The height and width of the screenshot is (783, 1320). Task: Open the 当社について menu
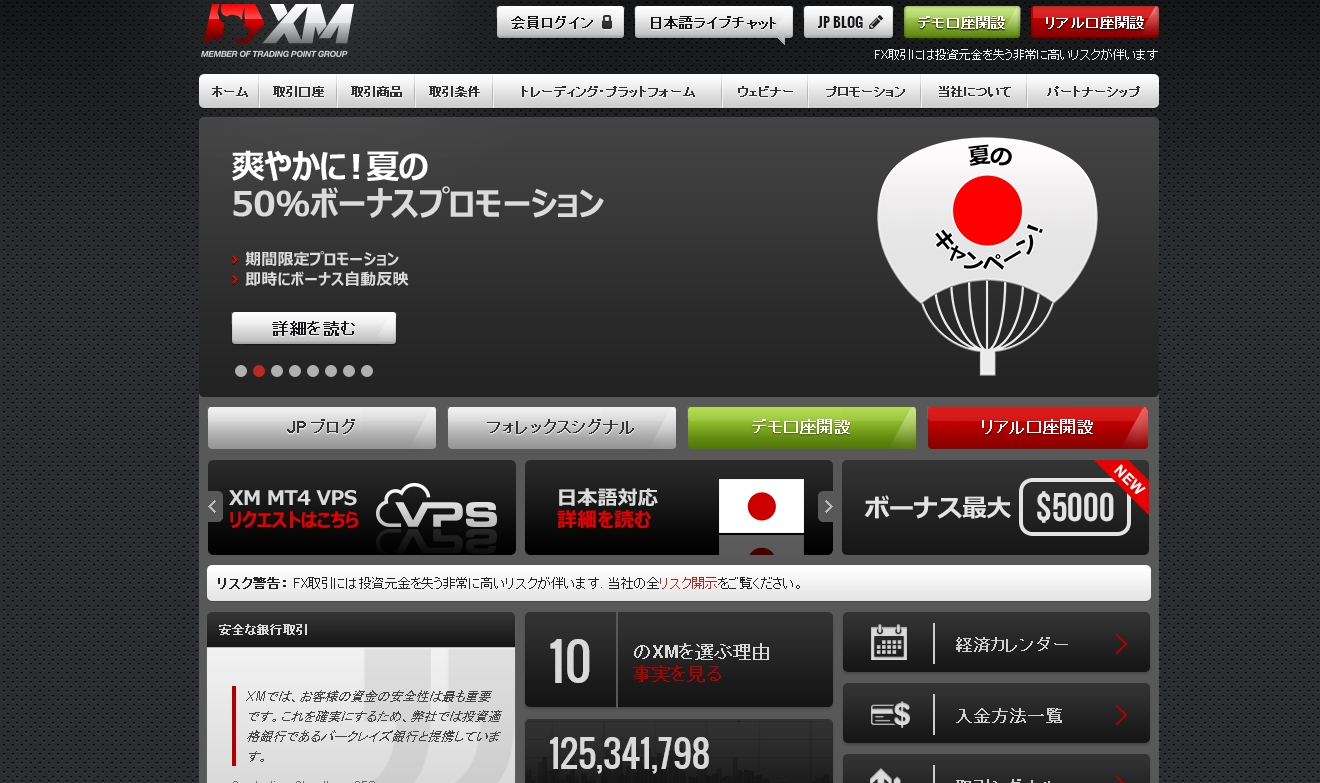click(975, 91)
